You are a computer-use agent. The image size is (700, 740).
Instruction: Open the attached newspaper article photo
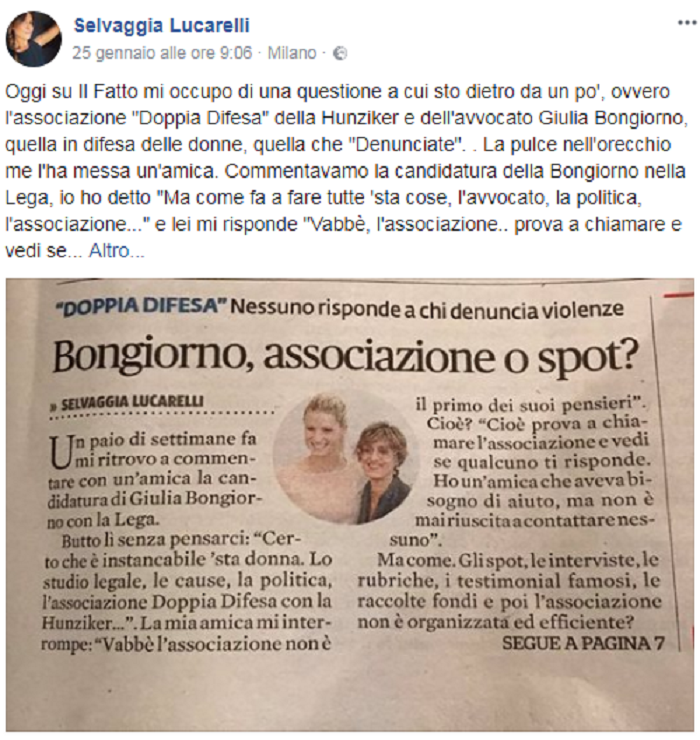pyautogui.click(x=350, y=505)
